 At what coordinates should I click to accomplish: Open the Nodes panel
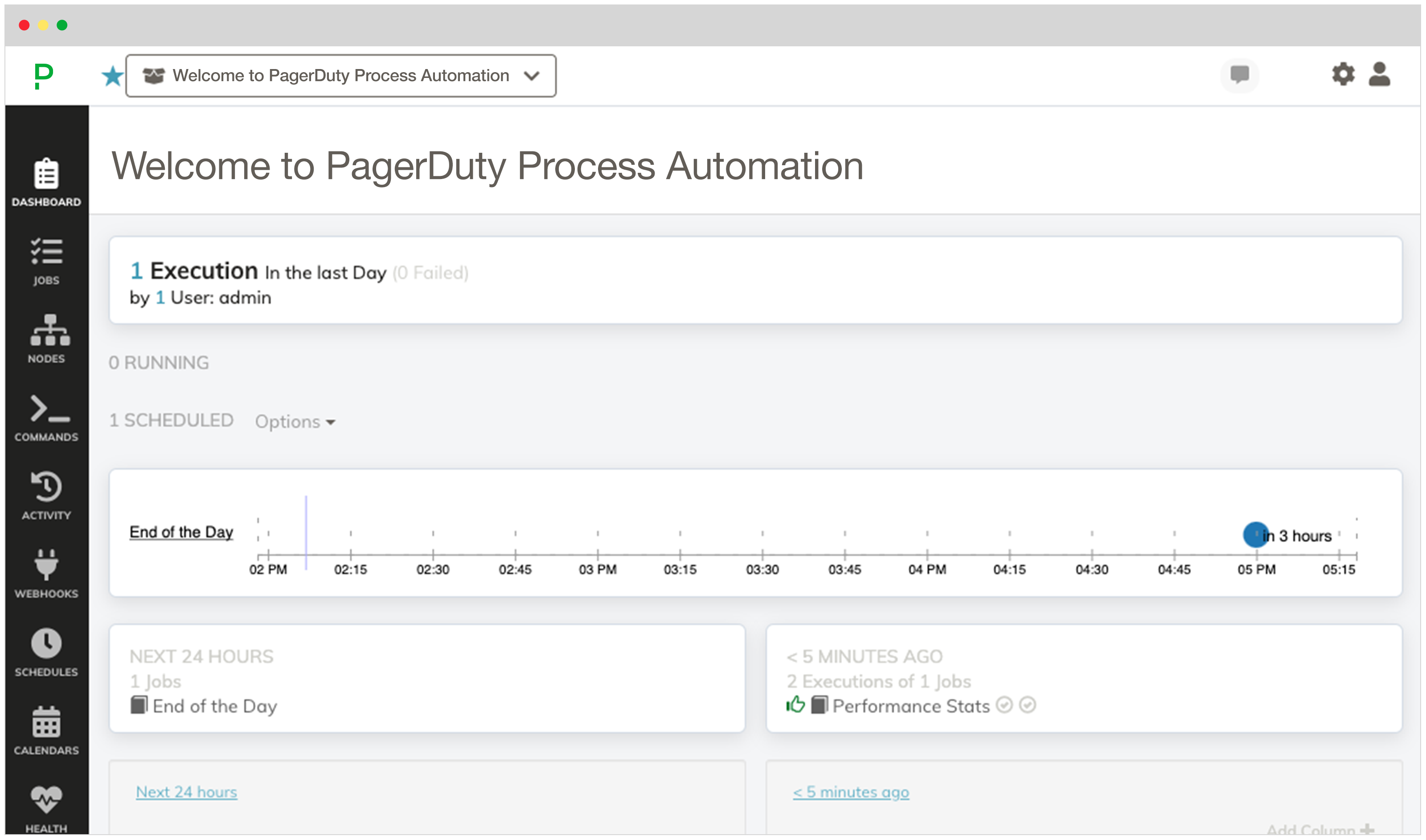[44, 340]
